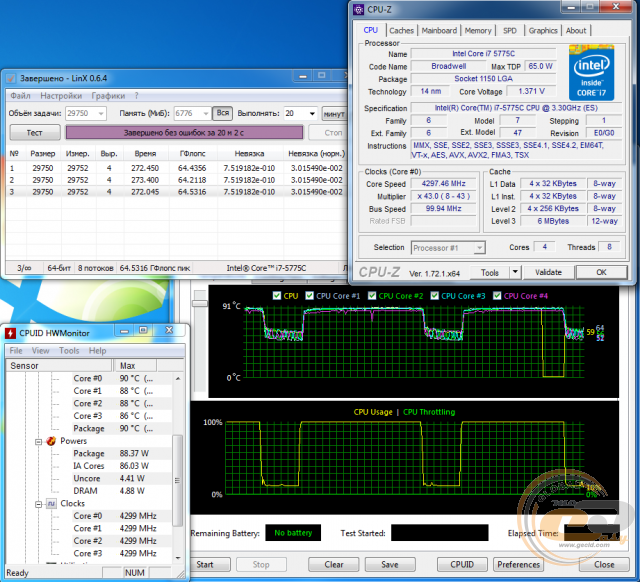
Task: Click the Preferences button
Action: (518, 564)
